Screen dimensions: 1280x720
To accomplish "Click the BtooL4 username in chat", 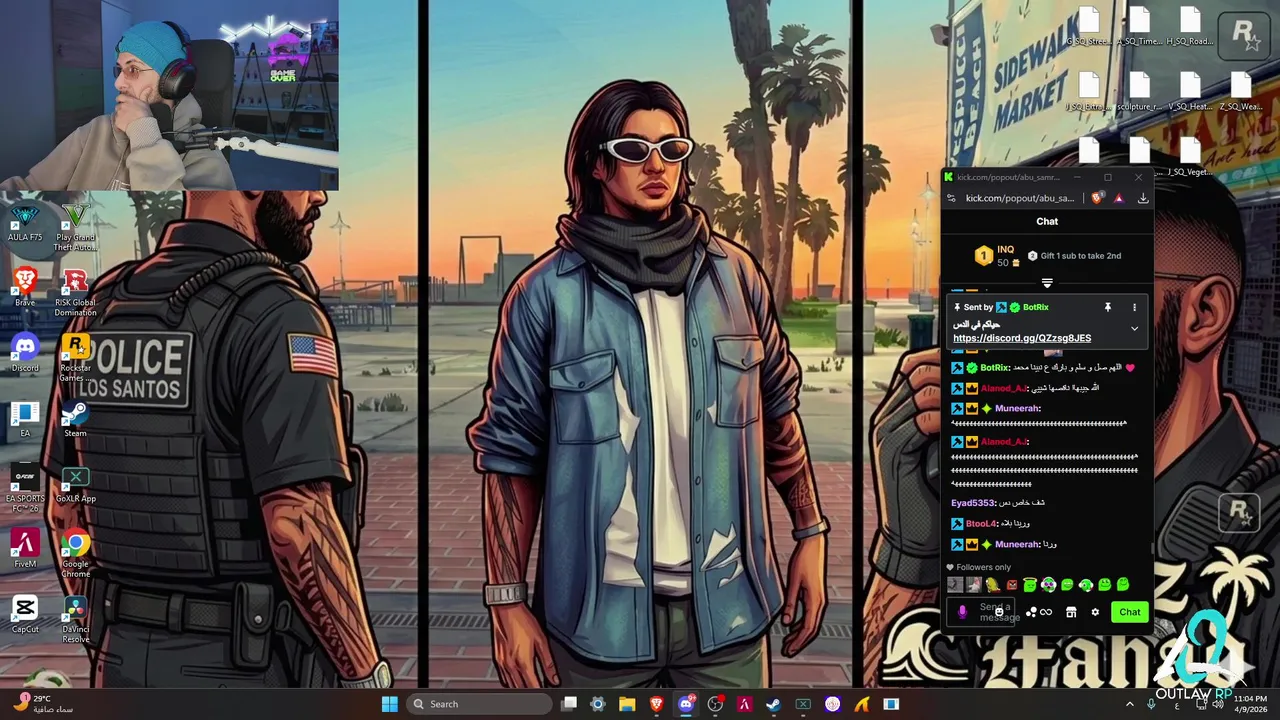I will [x=982, y=524].
